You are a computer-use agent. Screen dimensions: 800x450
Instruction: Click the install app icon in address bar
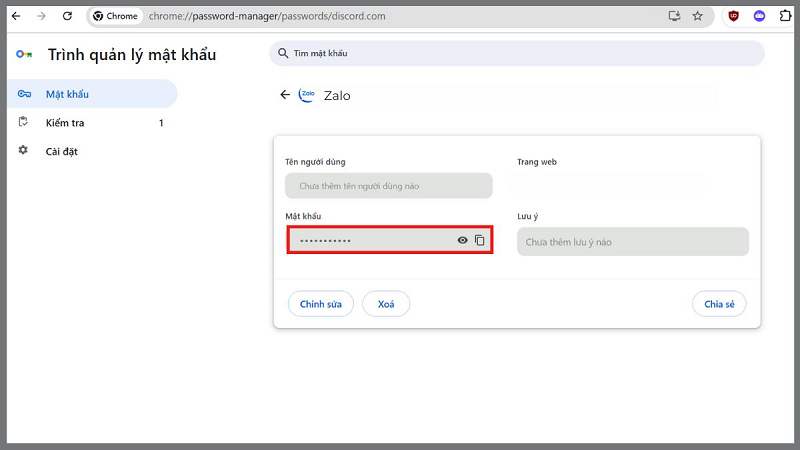674,16
